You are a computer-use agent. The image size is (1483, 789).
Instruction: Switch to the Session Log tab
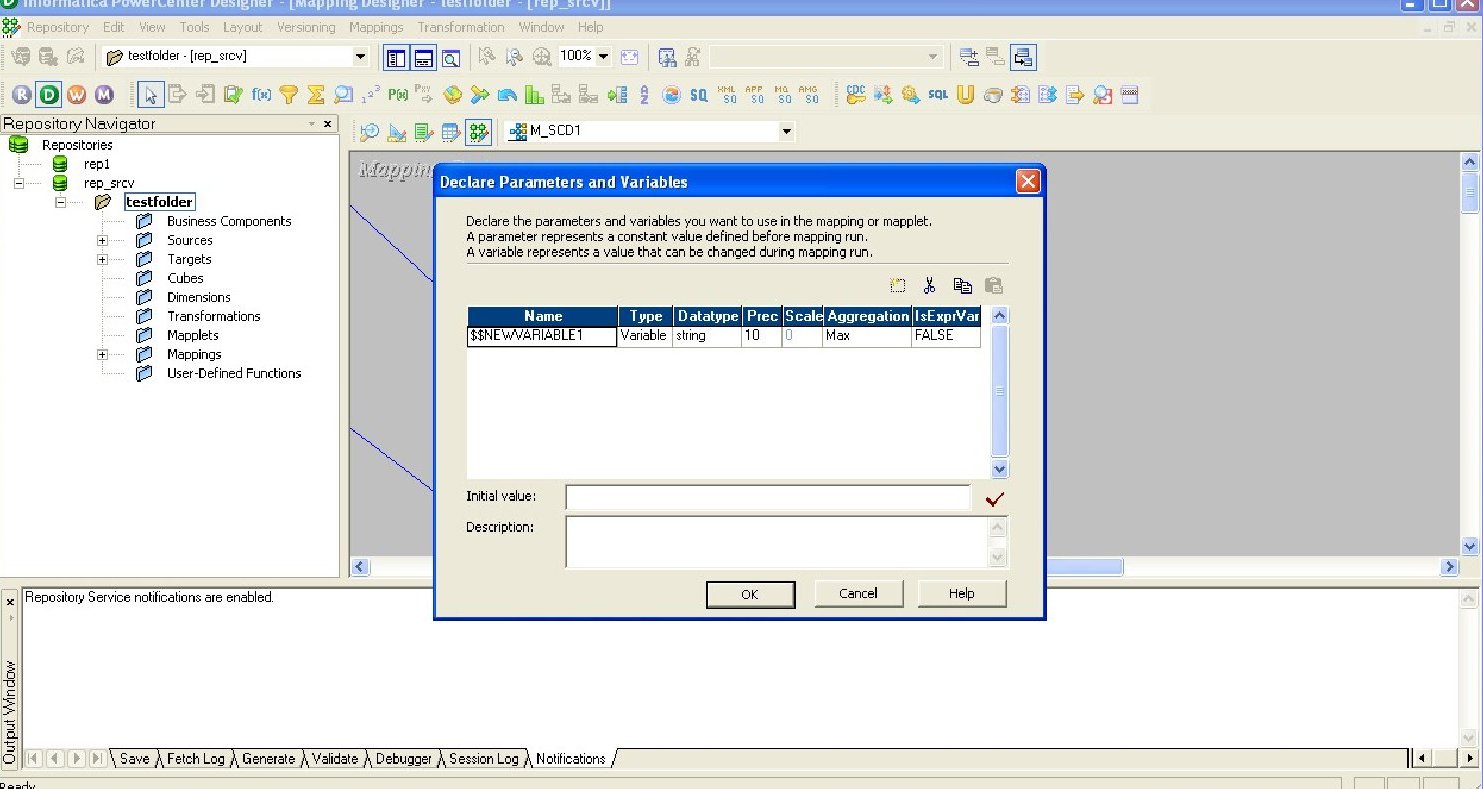(x=483, y=758)
